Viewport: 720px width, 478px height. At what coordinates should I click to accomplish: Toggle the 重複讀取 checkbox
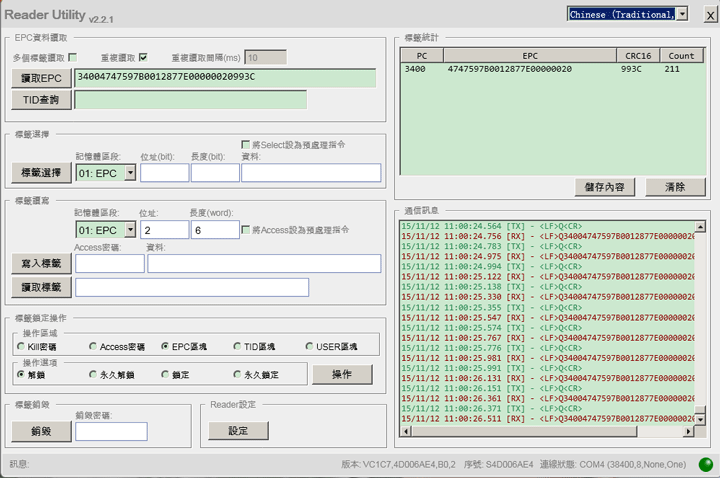pyautogui.click(x=143, y=57)
